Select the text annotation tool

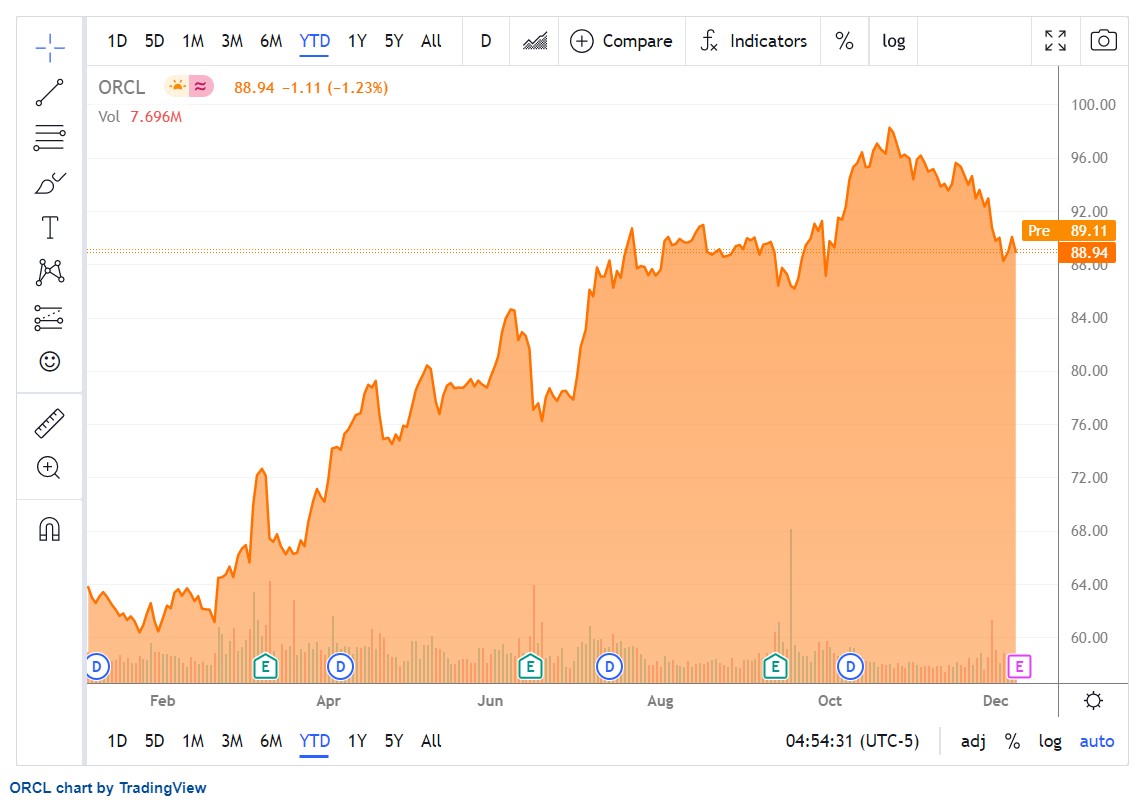click(x=50, y=228)
